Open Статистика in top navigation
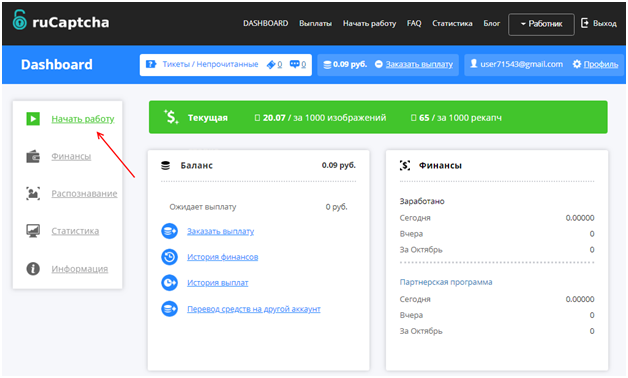This screenshot has height=378, width=628. click(452, 24)
